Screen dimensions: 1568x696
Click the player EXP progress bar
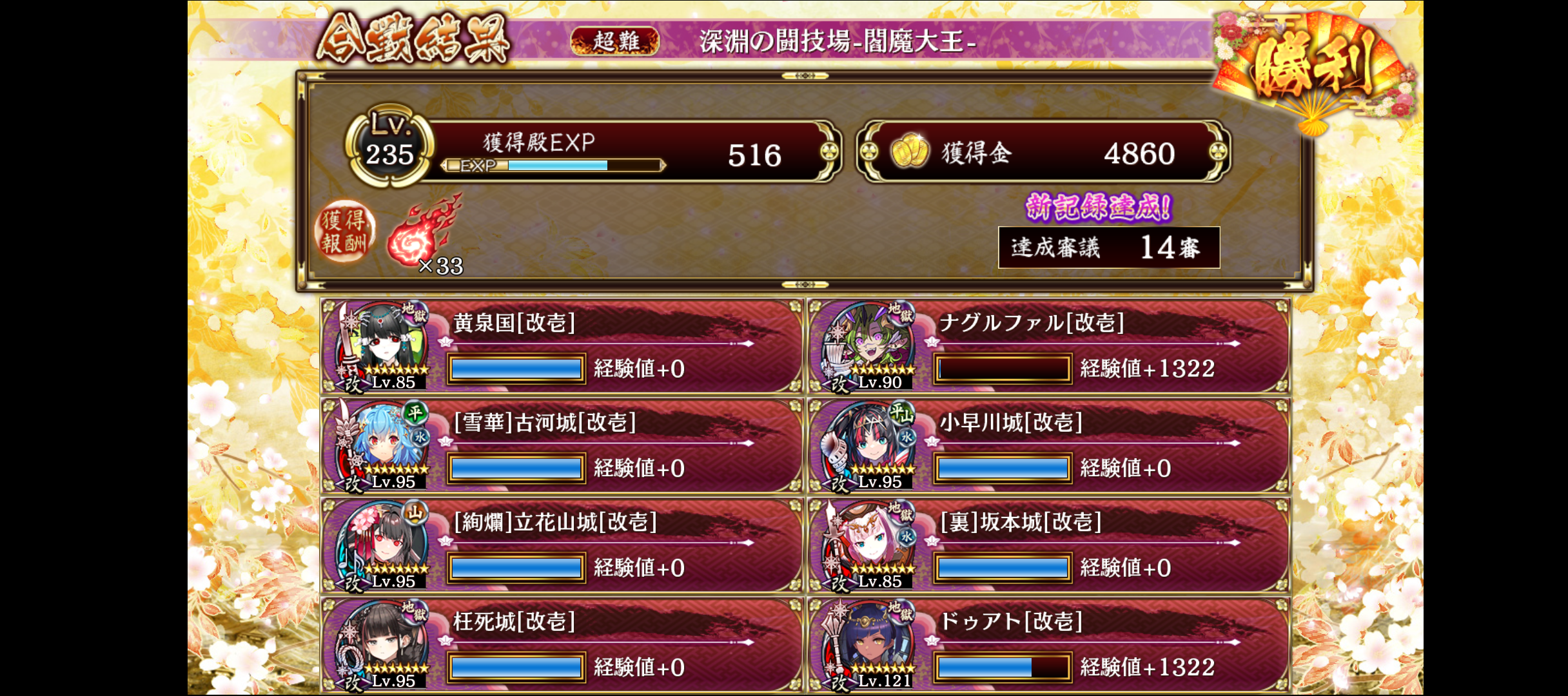[553, 166]
